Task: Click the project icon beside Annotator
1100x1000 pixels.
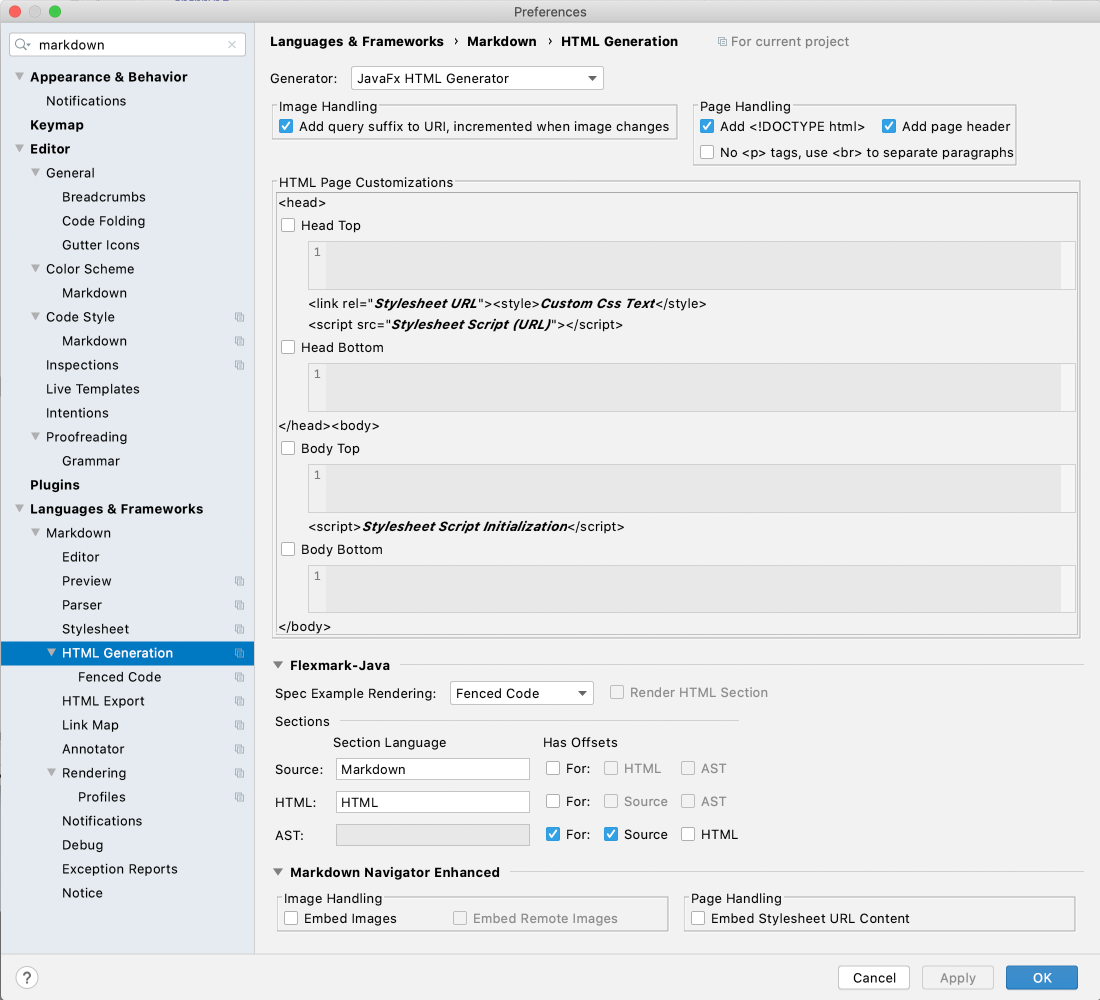Action: coord(239,749)
